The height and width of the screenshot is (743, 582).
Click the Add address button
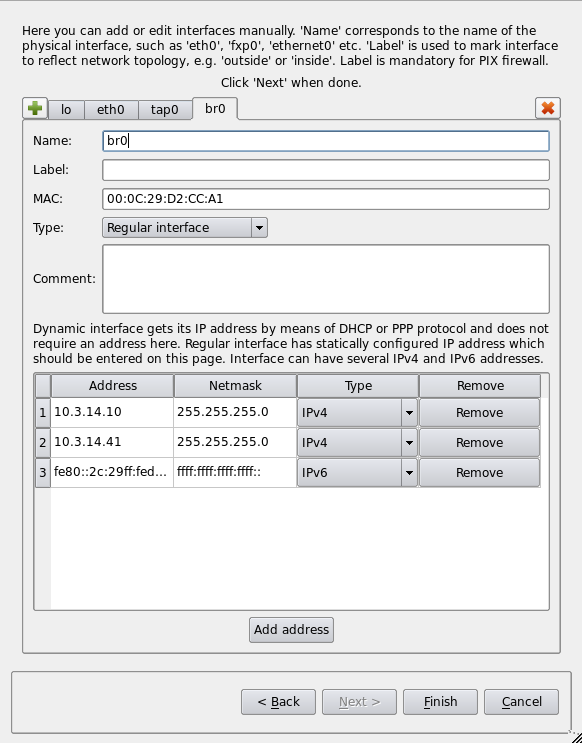(x=291, y=630)
